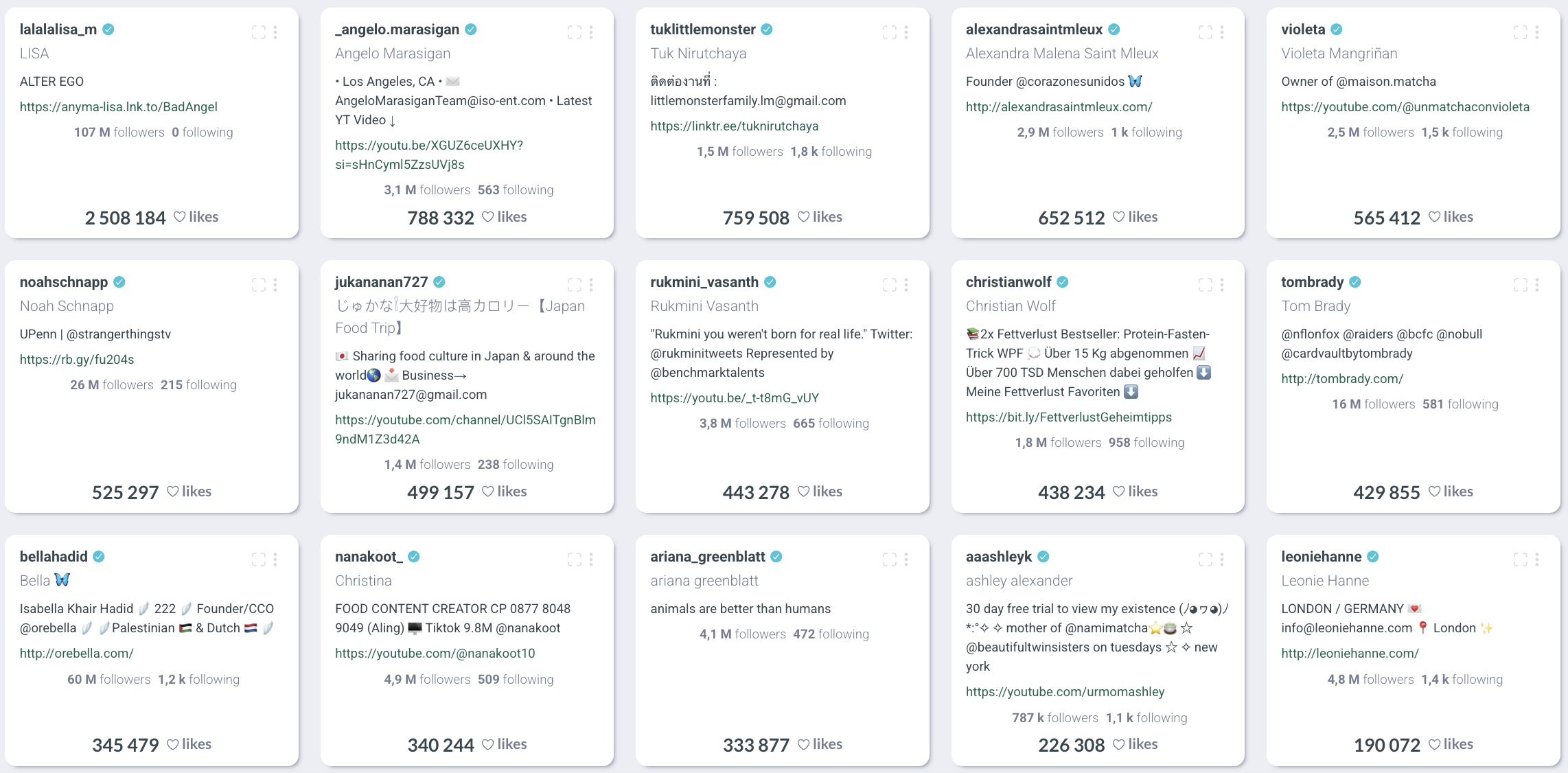Screen dimensions: 1568x773
Task: Click the expand icon on tombrady card
Action: 1521,284
